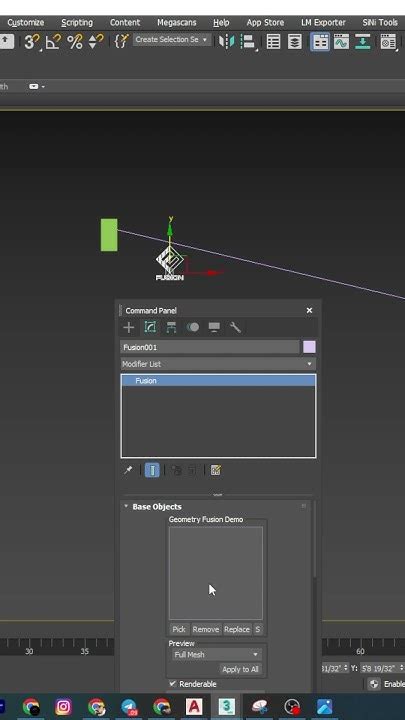Select Fusion entry in modifier stack

click(x=218, y=381)
